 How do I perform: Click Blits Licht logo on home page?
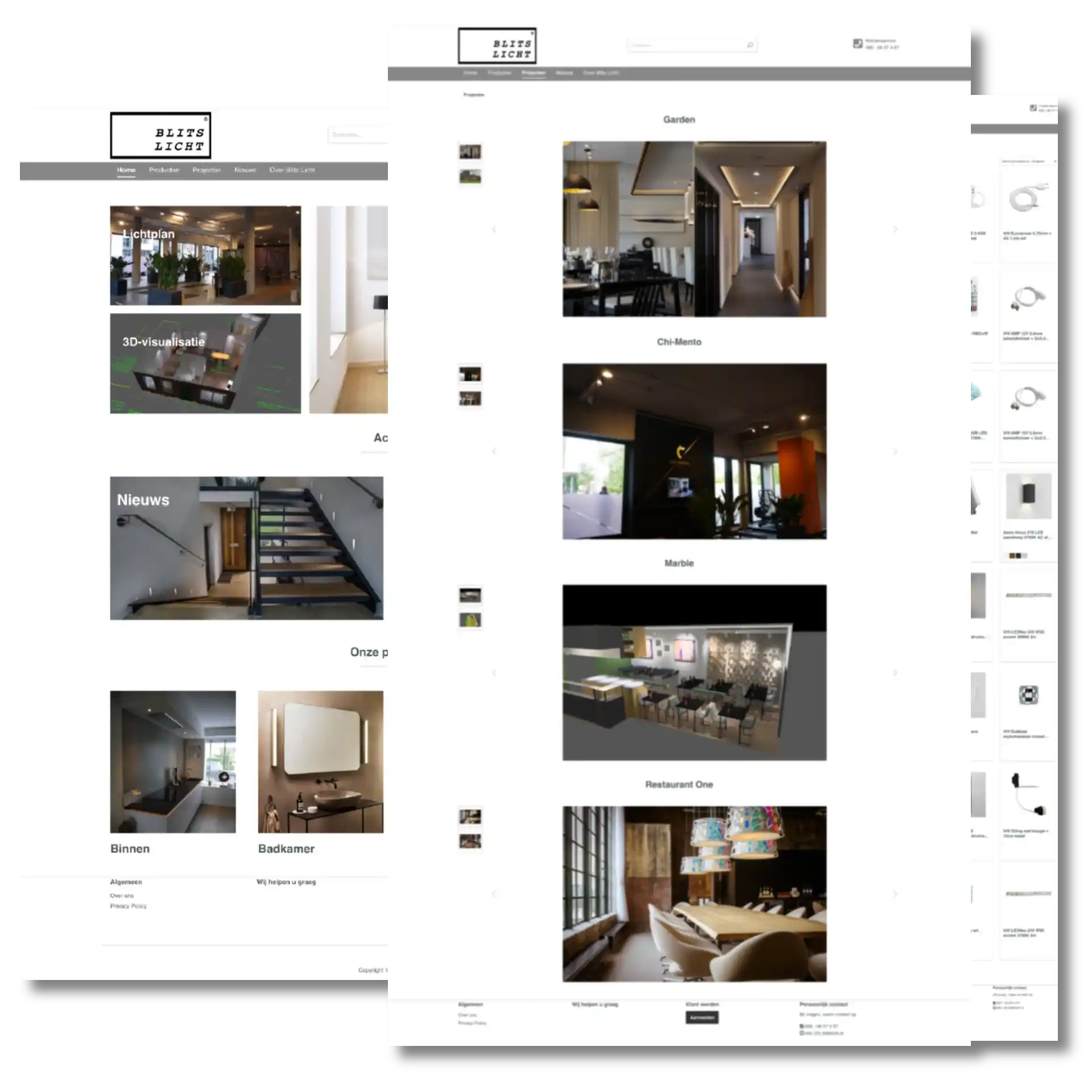point(160,135)
